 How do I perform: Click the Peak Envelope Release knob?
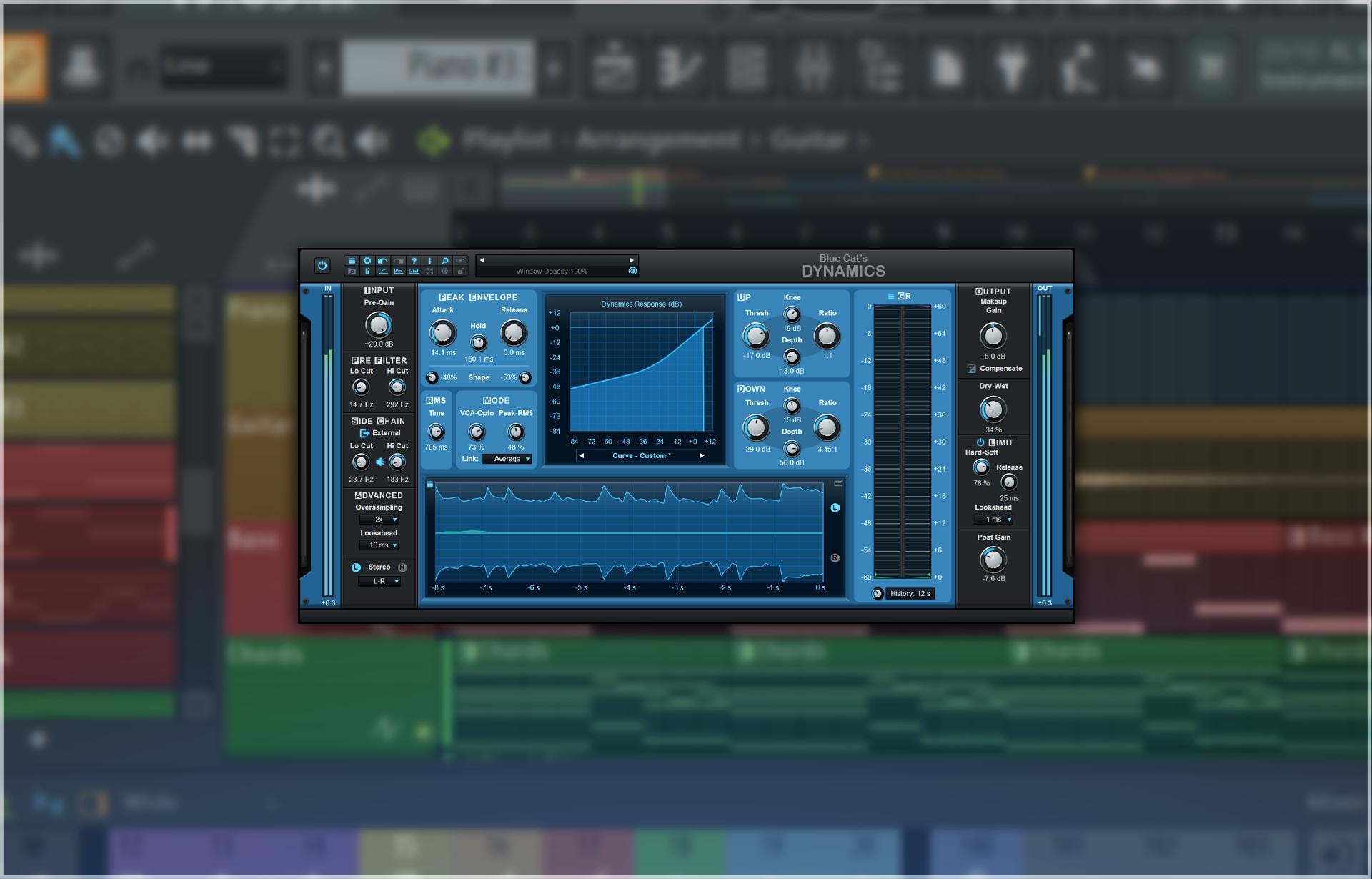pyautogui.click(x=513, y=332)
